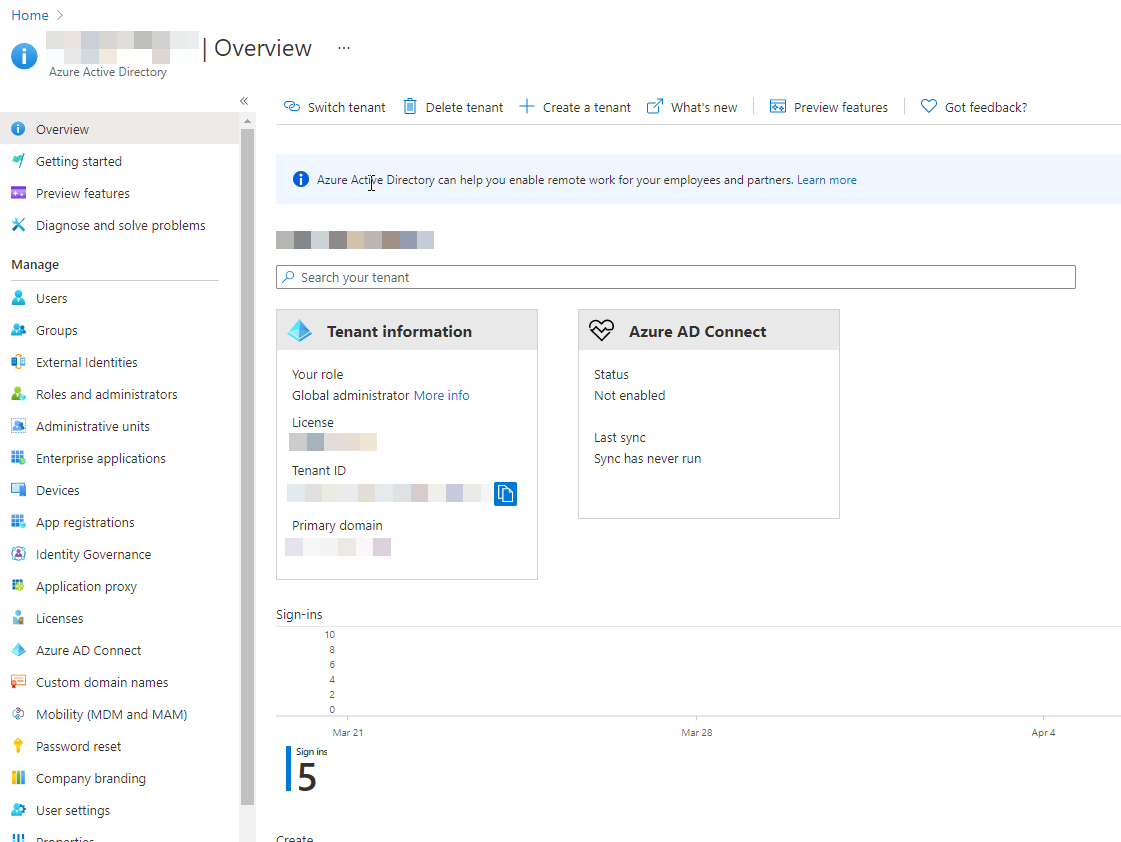Image resolution: width=1121 pixels, height=842 pixels.
Task: Click the Tenant information card header
Action: (x=407, y=331)
